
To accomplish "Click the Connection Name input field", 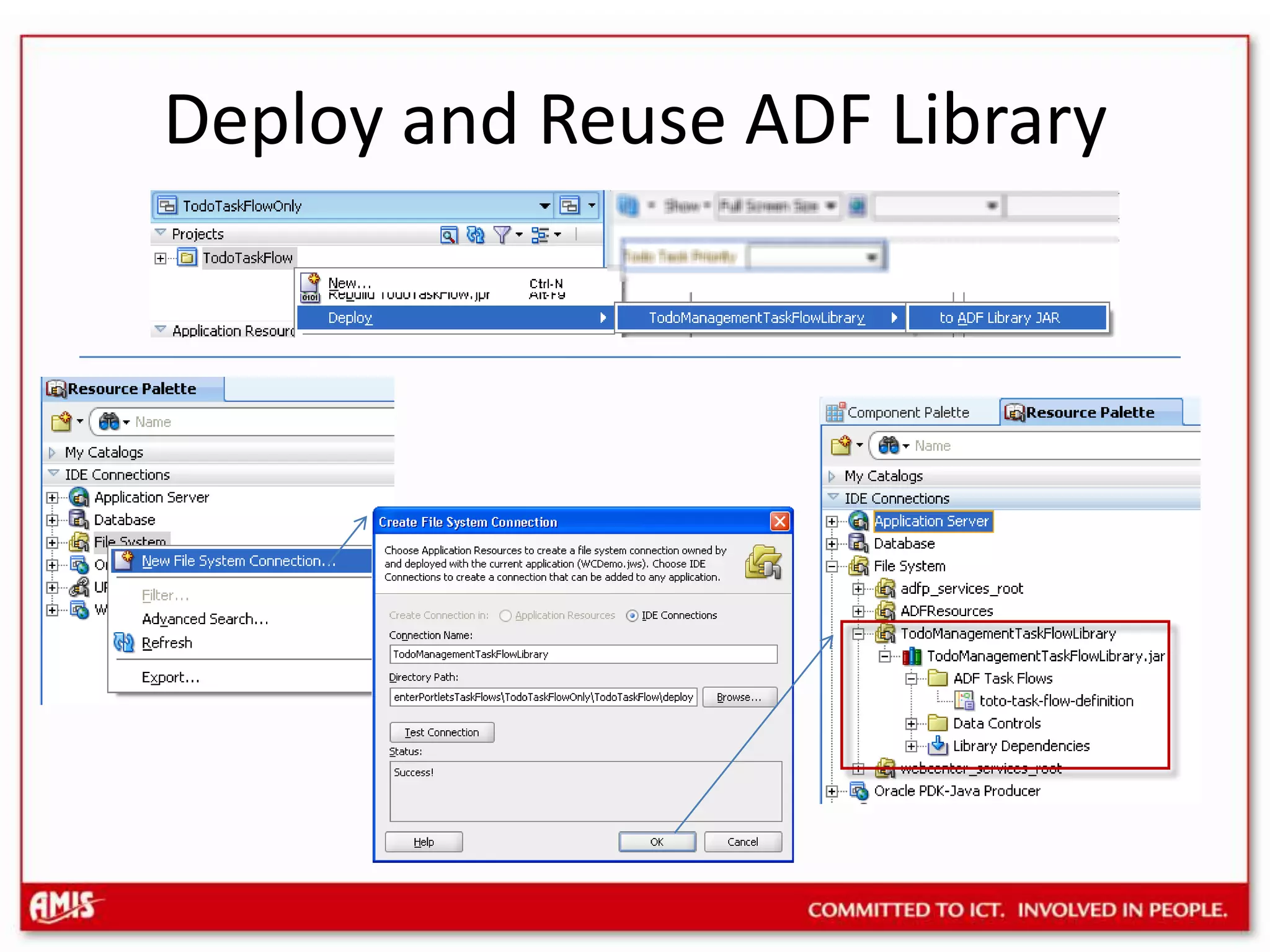I will pos(583,654).
